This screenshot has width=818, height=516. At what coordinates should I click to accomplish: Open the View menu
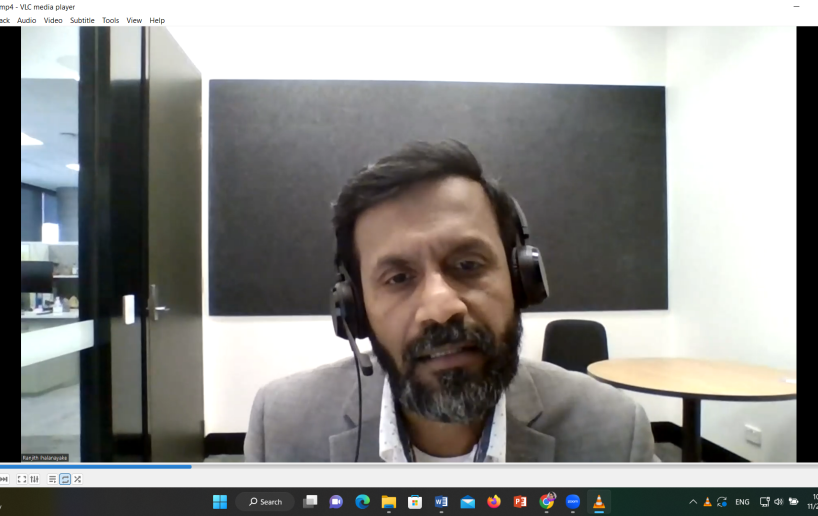pyautogui.click(x=134, y=20)
